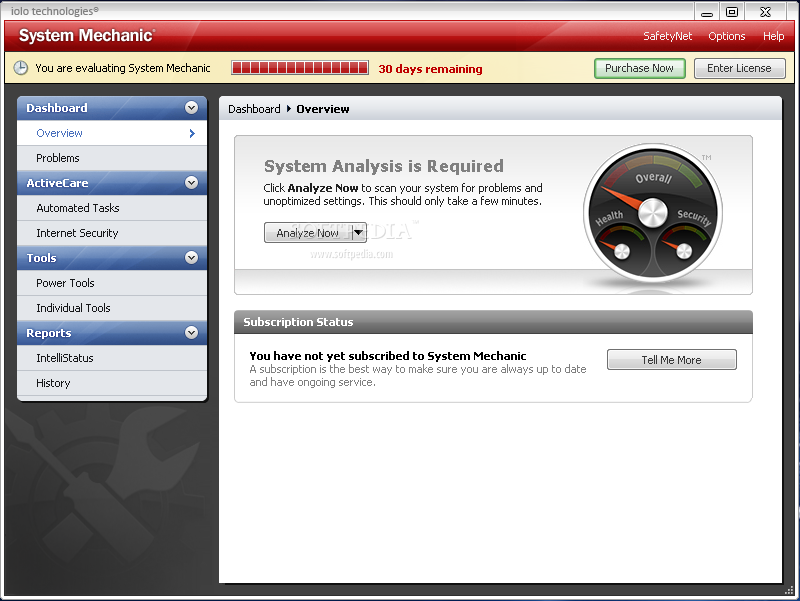The image size is (800, 601).
Task: Click Dashboard in the breadcrumb
Action: tap(254, 109)
